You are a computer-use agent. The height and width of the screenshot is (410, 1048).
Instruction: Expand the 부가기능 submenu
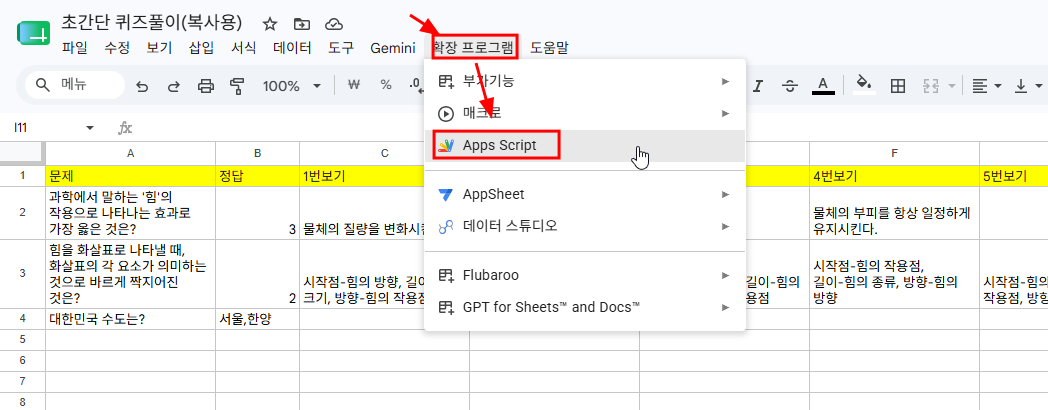[585, 82]
